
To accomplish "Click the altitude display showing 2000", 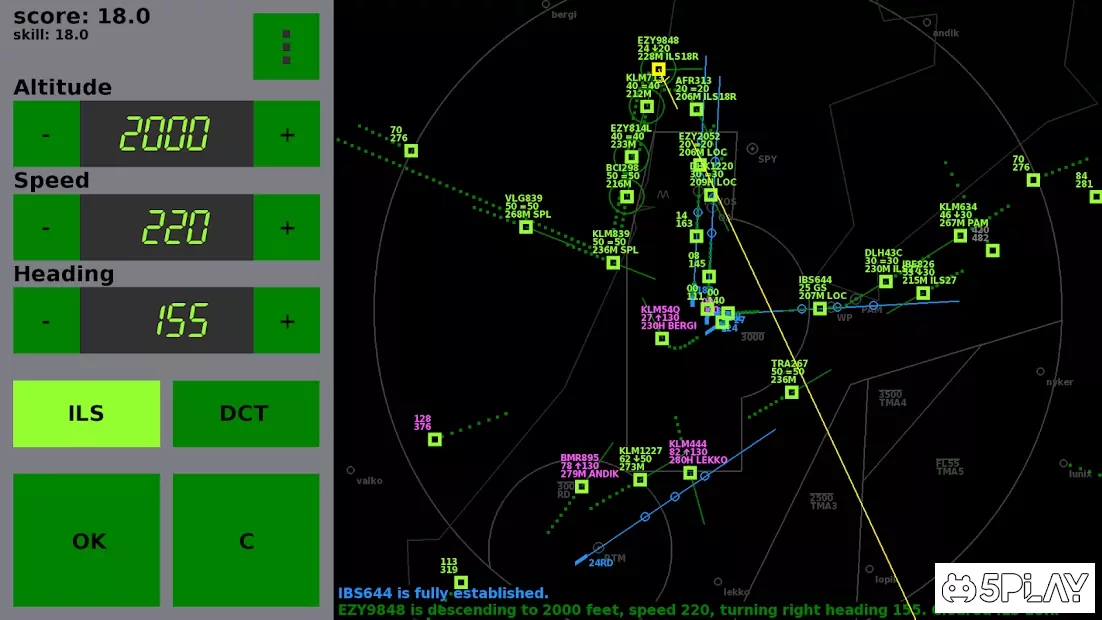I will pos(166,134).
